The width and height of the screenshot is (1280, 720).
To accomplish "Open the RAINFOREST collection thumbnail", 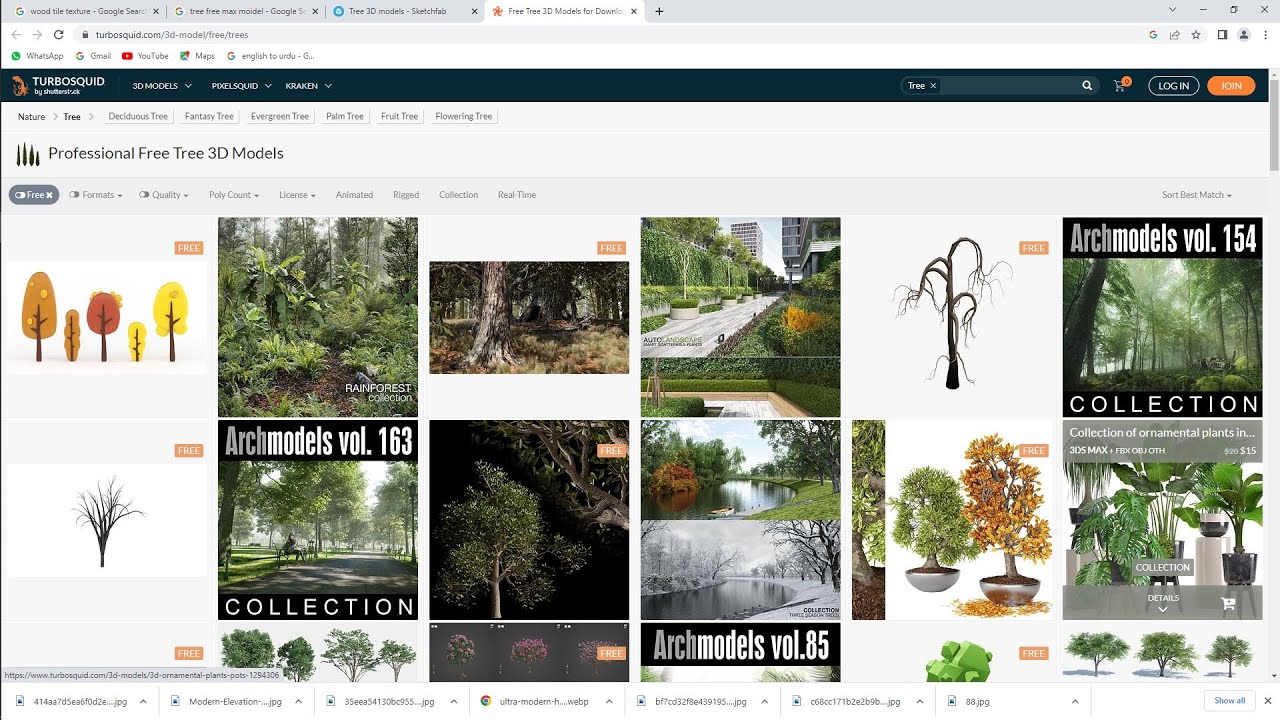I will point(318,317).
